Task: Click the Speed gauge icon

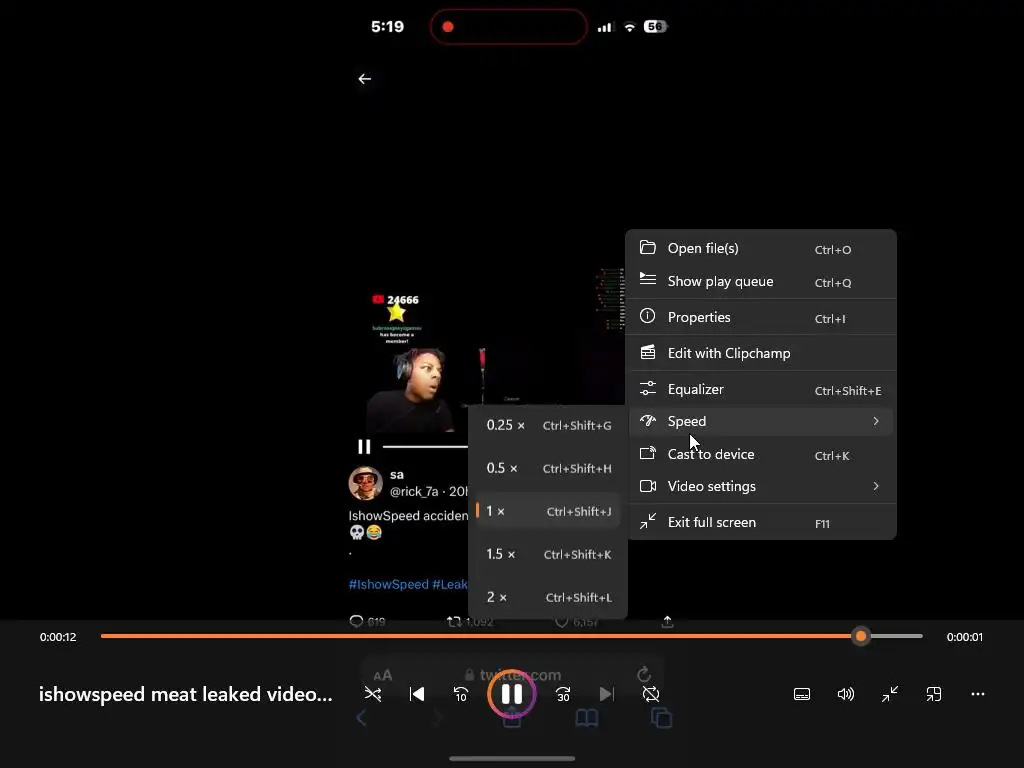Action: click(647, 421)
